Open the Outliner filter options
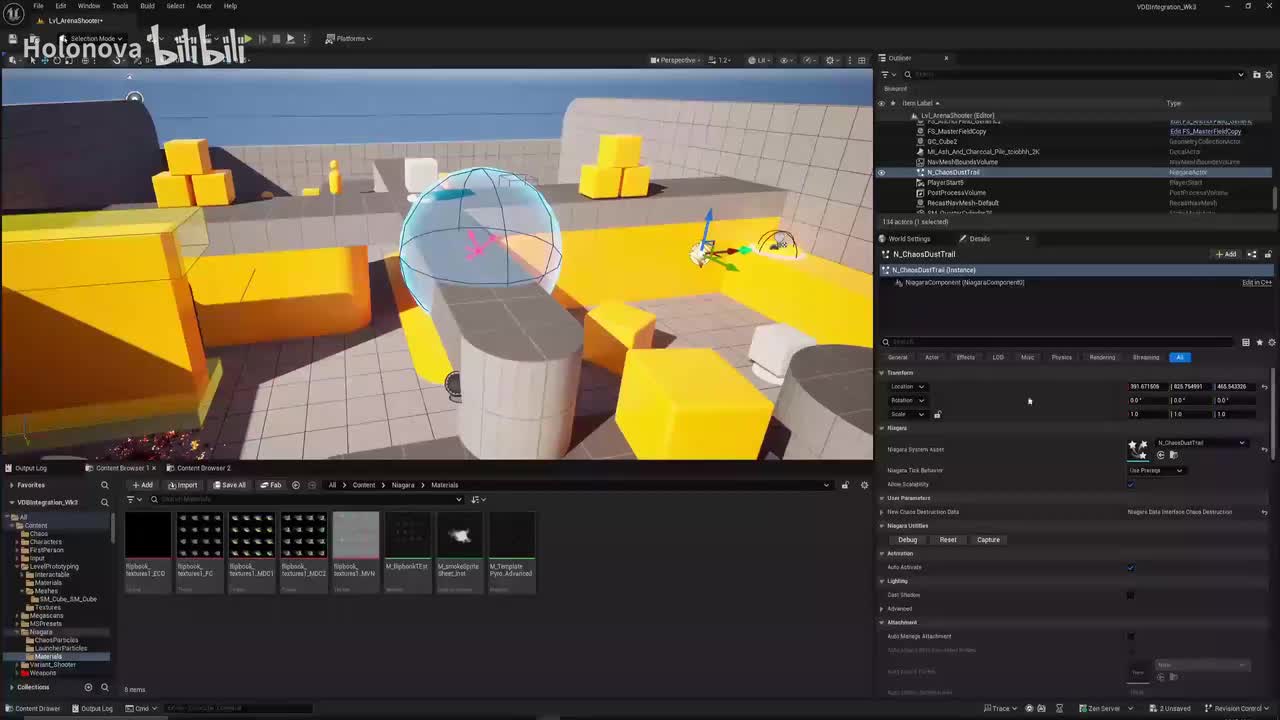 point(886,74)
